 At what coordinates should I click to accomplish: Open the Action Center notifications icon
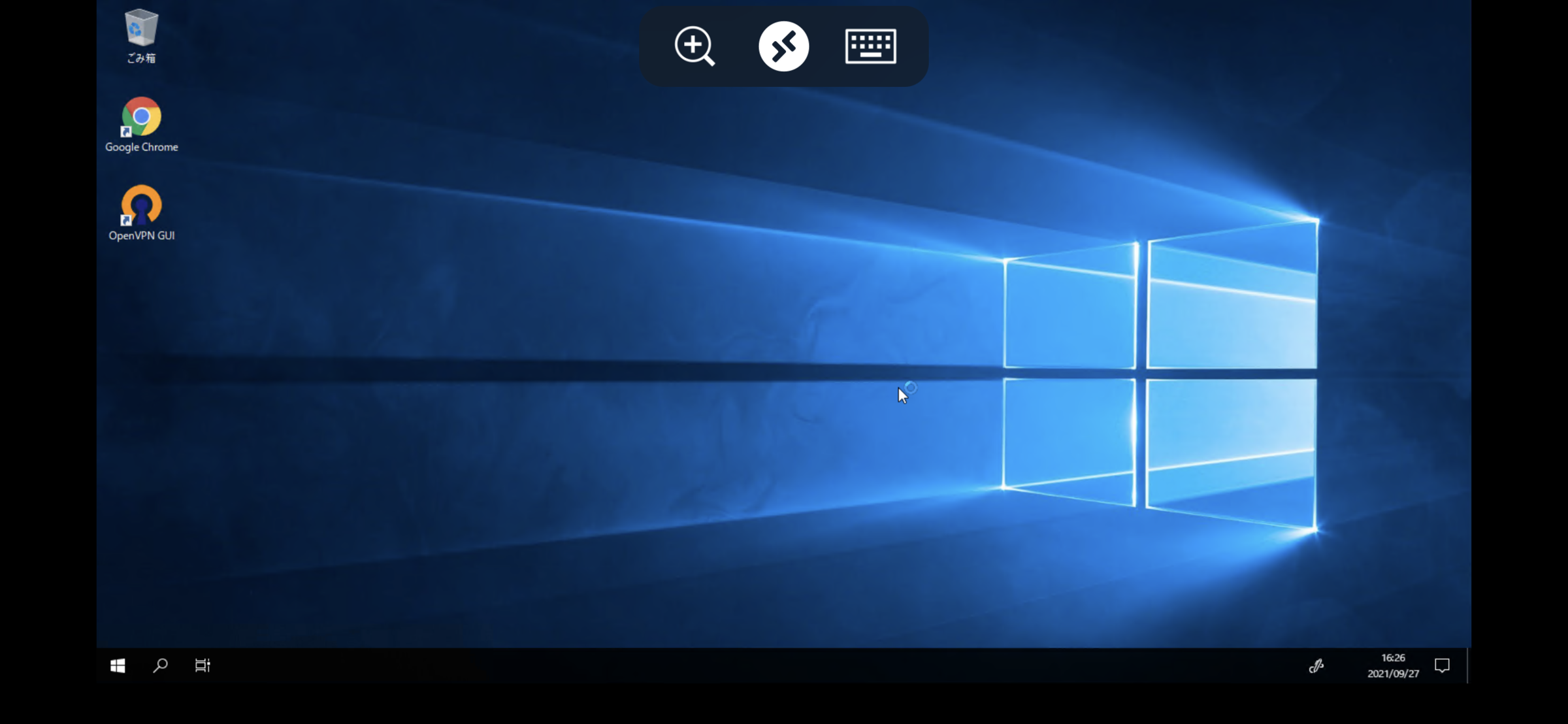coord(1442,665)
